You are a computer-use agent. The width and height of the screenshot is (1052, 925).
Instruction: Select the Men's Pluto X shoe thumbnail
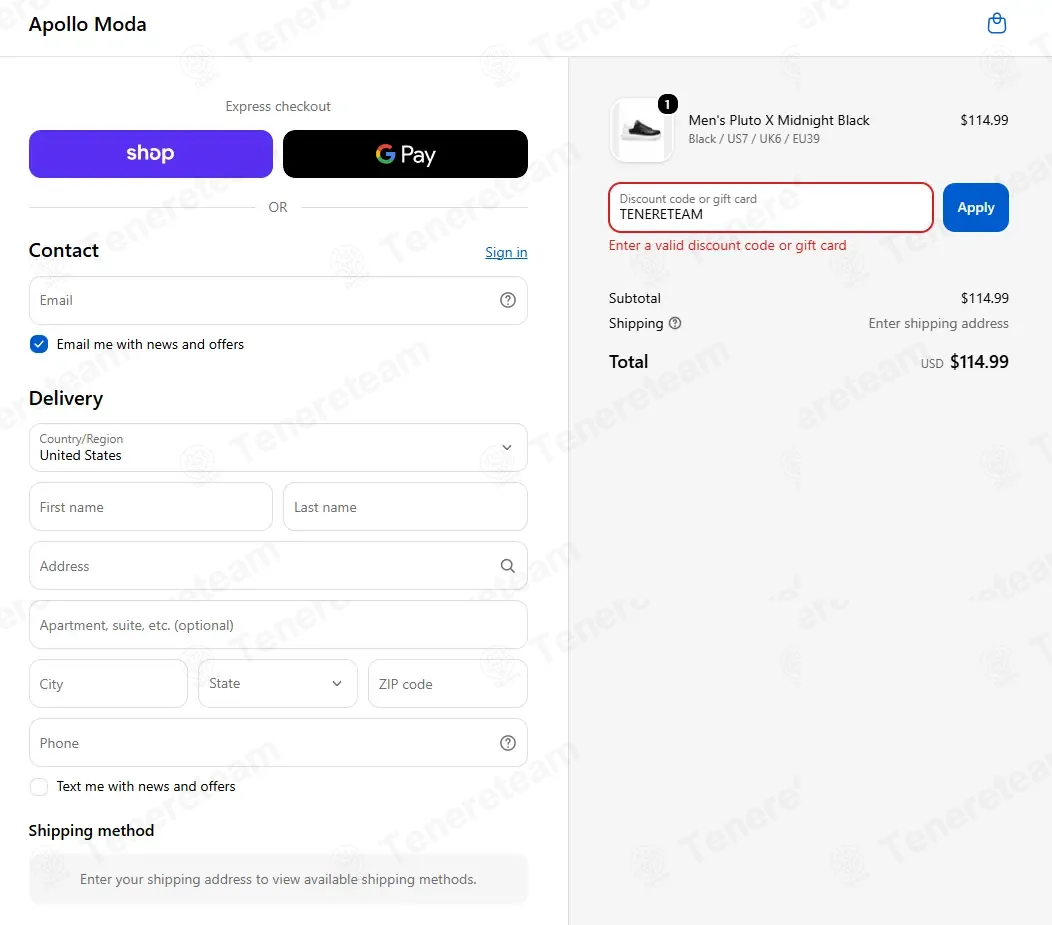click(641, 130)
